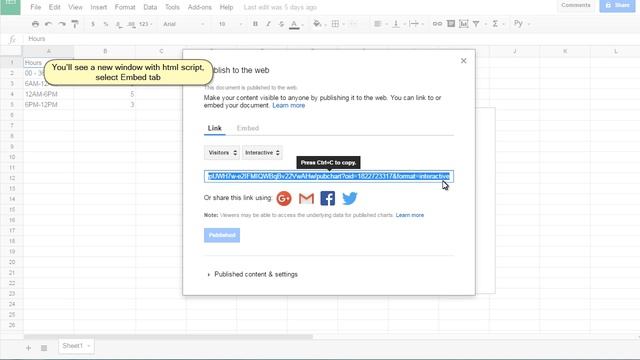Open the Arial font dropdown
The height and width of the screenshot is (360, 640).
pyautogui.click(x=183, y=24)
